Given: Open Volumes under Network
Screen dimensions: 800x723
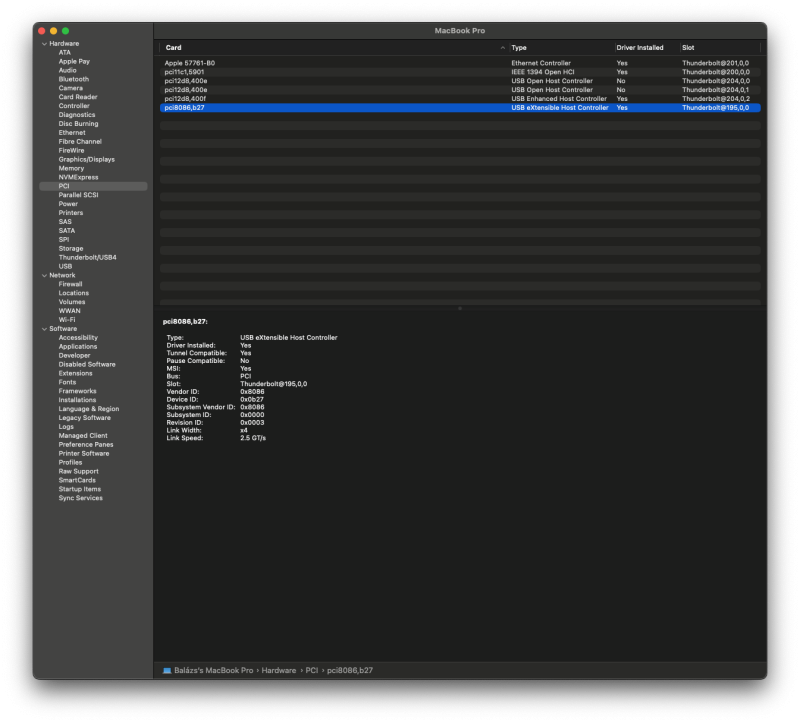Looking at the screenshot, I should (x=72, y=303).
